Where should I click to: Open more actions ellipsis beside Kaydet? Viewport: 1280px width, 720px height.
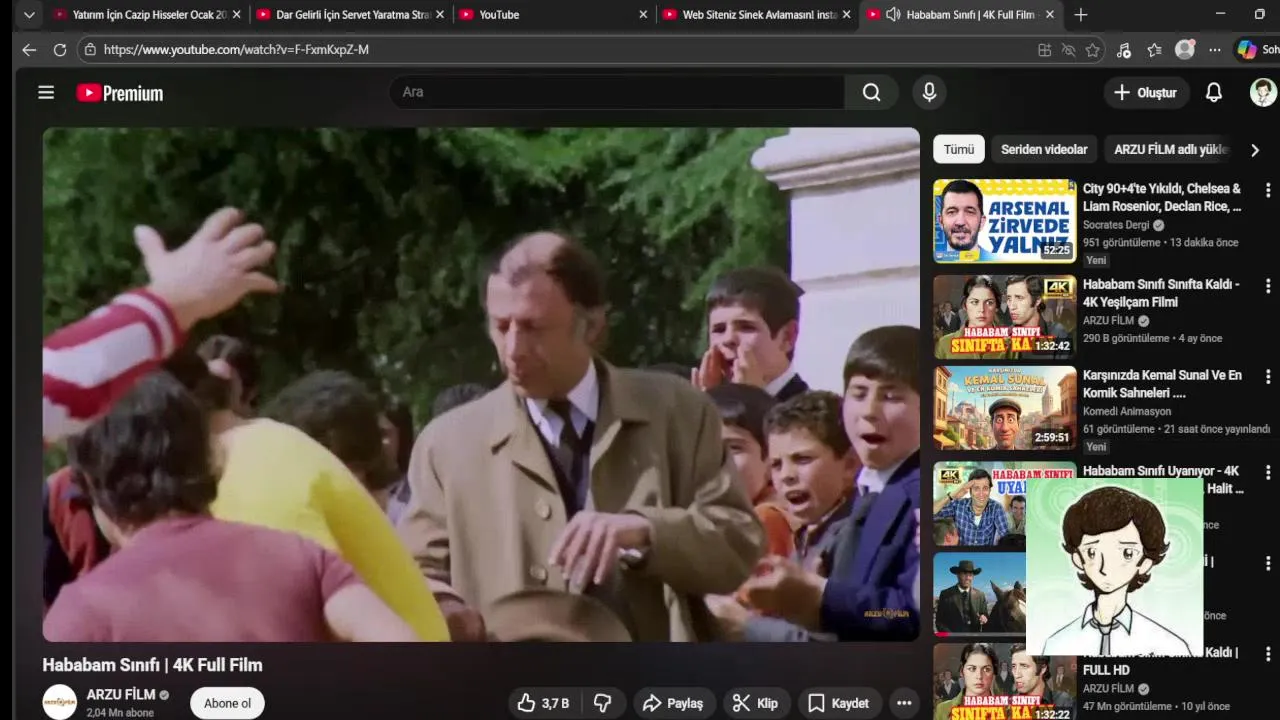point(904,703)
